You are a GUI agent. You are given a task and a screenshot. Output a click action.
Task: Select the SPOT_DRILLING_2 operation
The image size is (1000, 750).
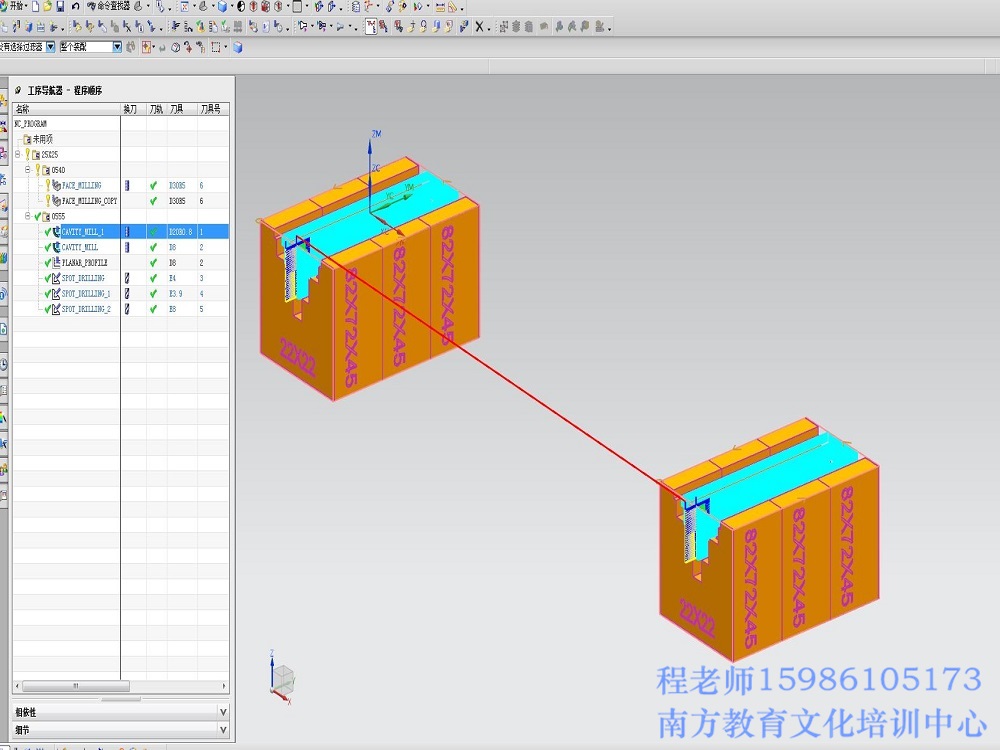tap(86, 309)
